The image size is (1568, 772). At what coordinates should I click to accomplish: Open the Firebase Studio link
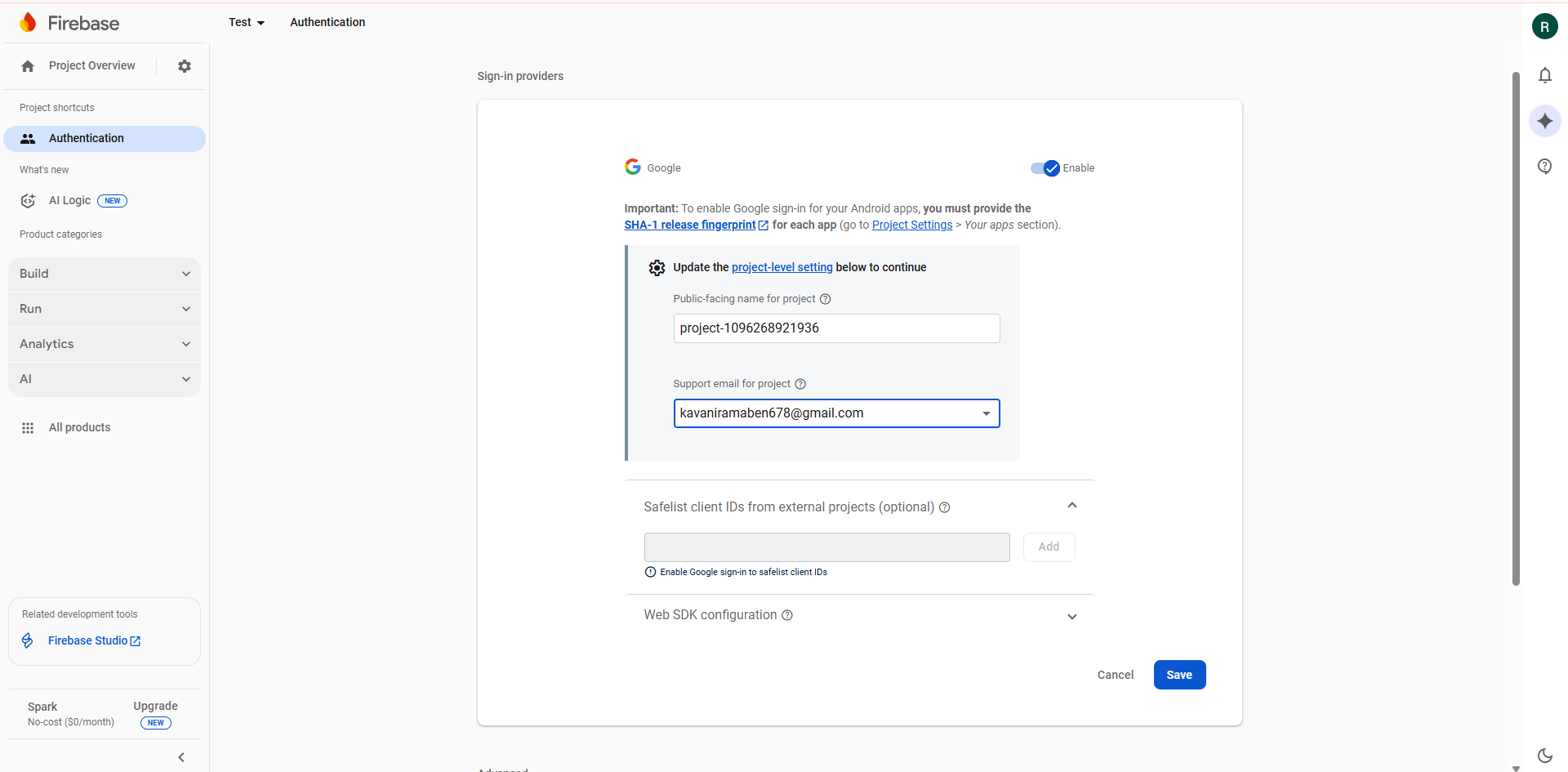tap(94, 640)
